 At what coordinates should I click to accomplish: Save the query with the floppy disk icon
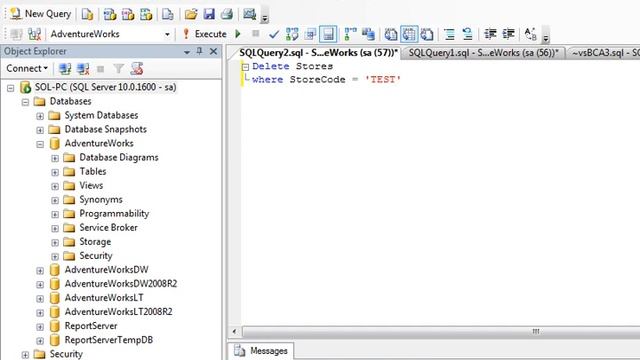coord(209,14)
